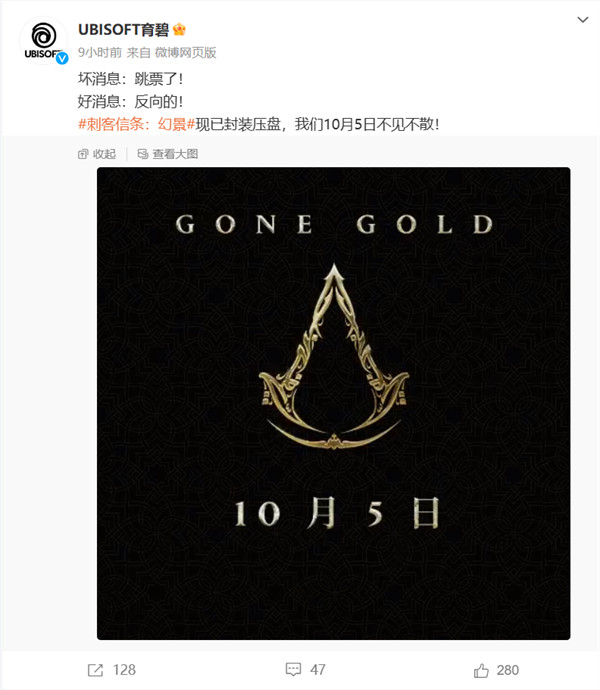Image resolution: width=600 pixels, height=690 pixels.
Task: Click the repost share icon
Action: point(95,670)
